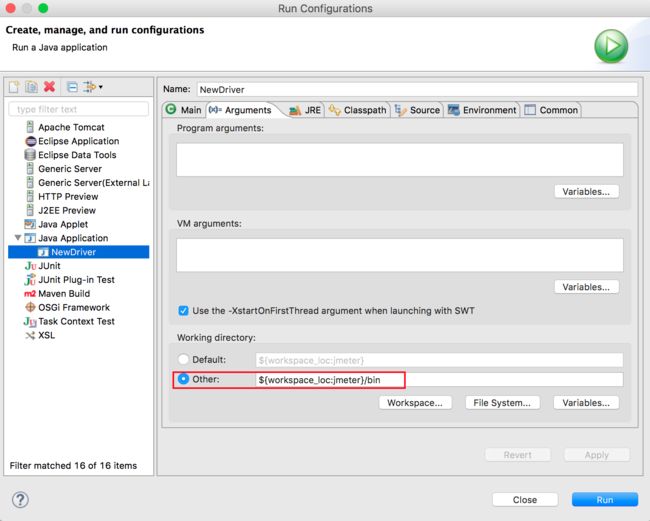650x521 pixels.
Task: Click Variables button under Working directory
Action: click(x=586, y=403)
